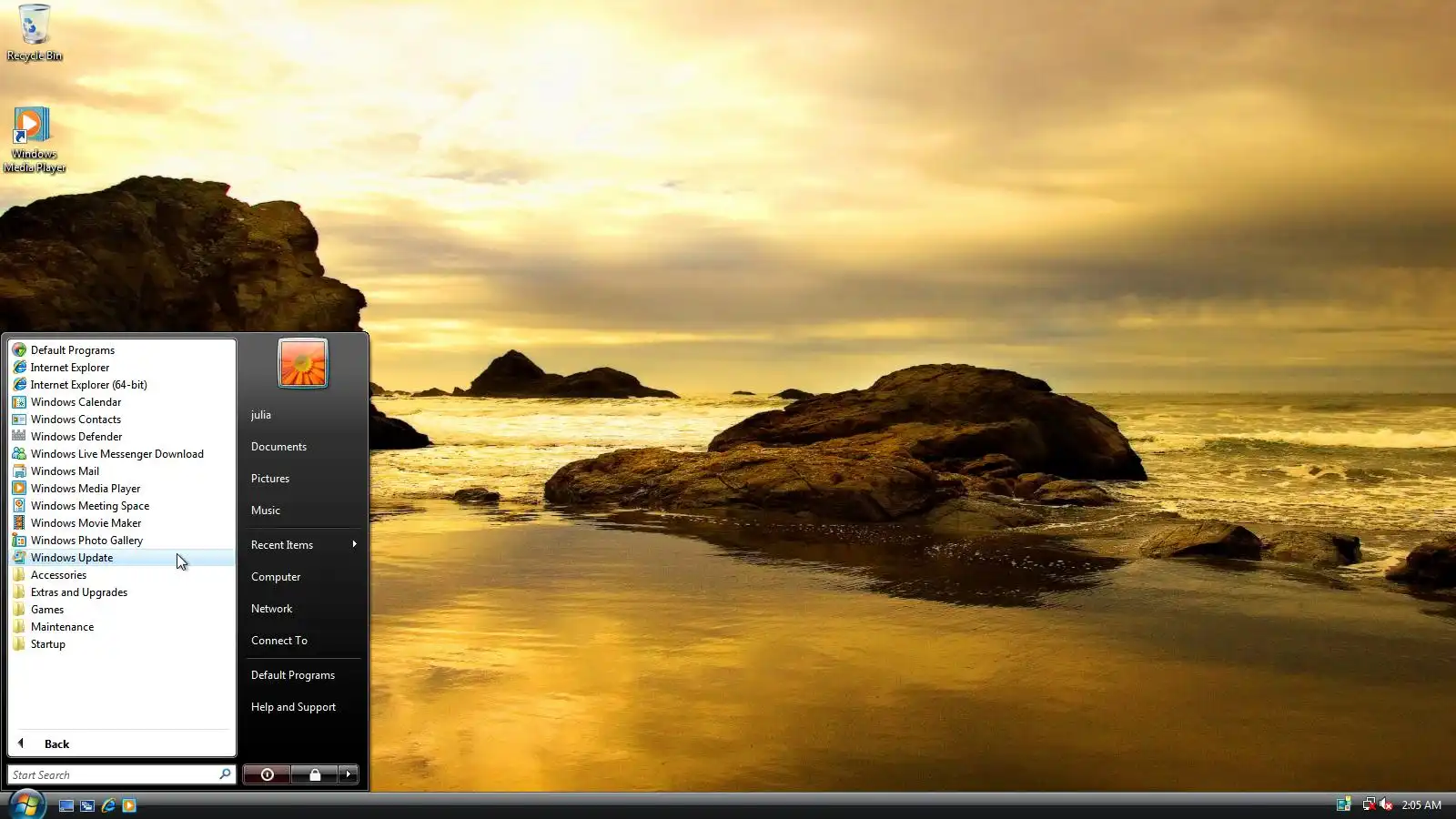This screenshot has width=1456, height=819.
Task: Click Switch between windows in quick launch
Action: tap(87, 805)
